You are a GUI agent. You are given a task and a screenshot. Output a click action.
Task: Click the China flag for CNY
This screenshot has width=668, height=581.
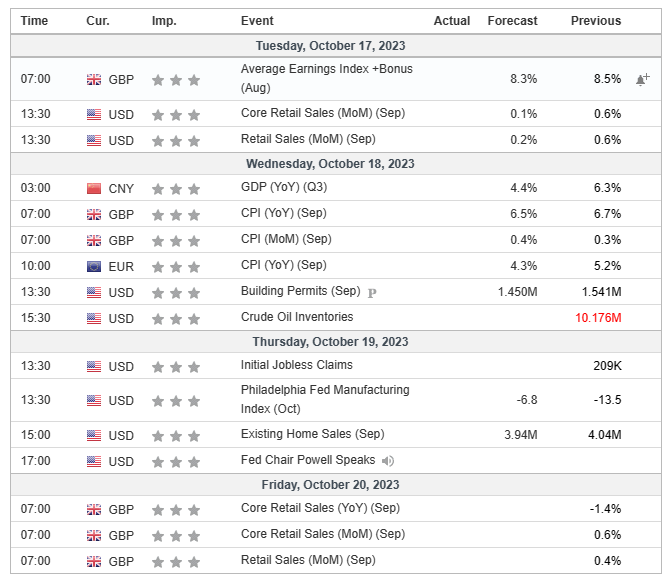coord(94,188)
